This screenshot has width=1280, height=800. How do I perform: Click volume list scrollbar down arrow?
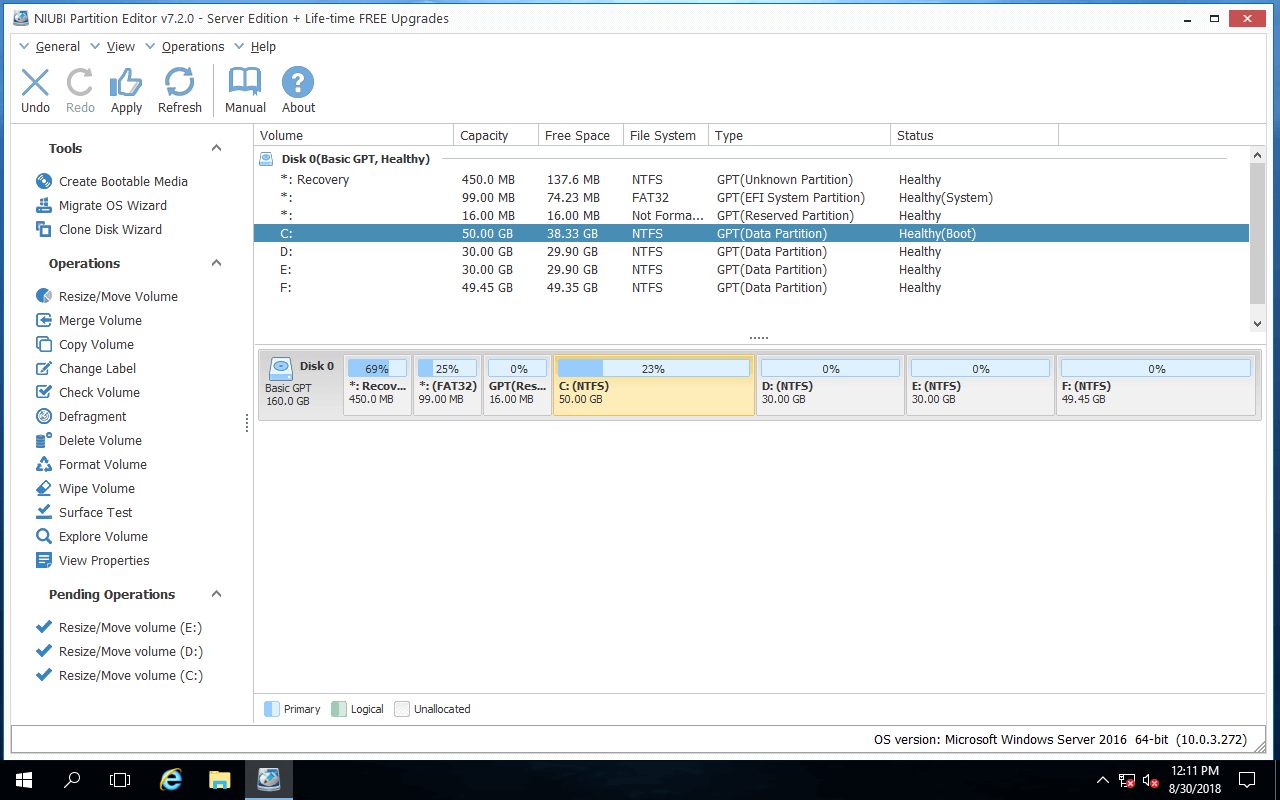coord(1258,323)
